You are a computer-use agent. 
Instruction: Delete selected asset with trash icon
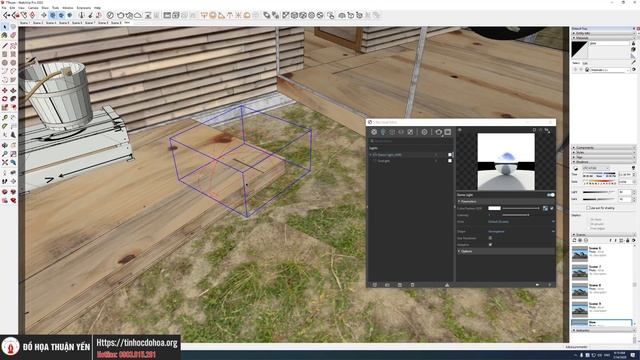[x=412, y=285]
